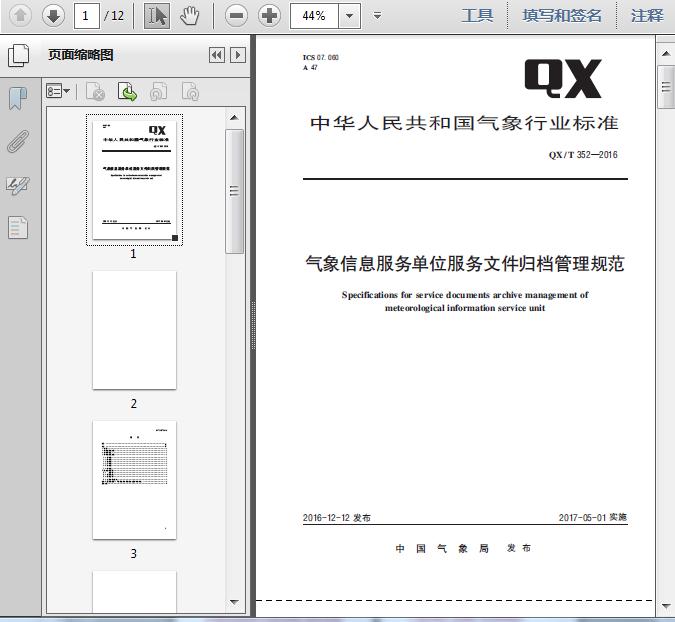Click the rotate pages counterclockwise icon
The image size is (675, 622).
(158, 91)
